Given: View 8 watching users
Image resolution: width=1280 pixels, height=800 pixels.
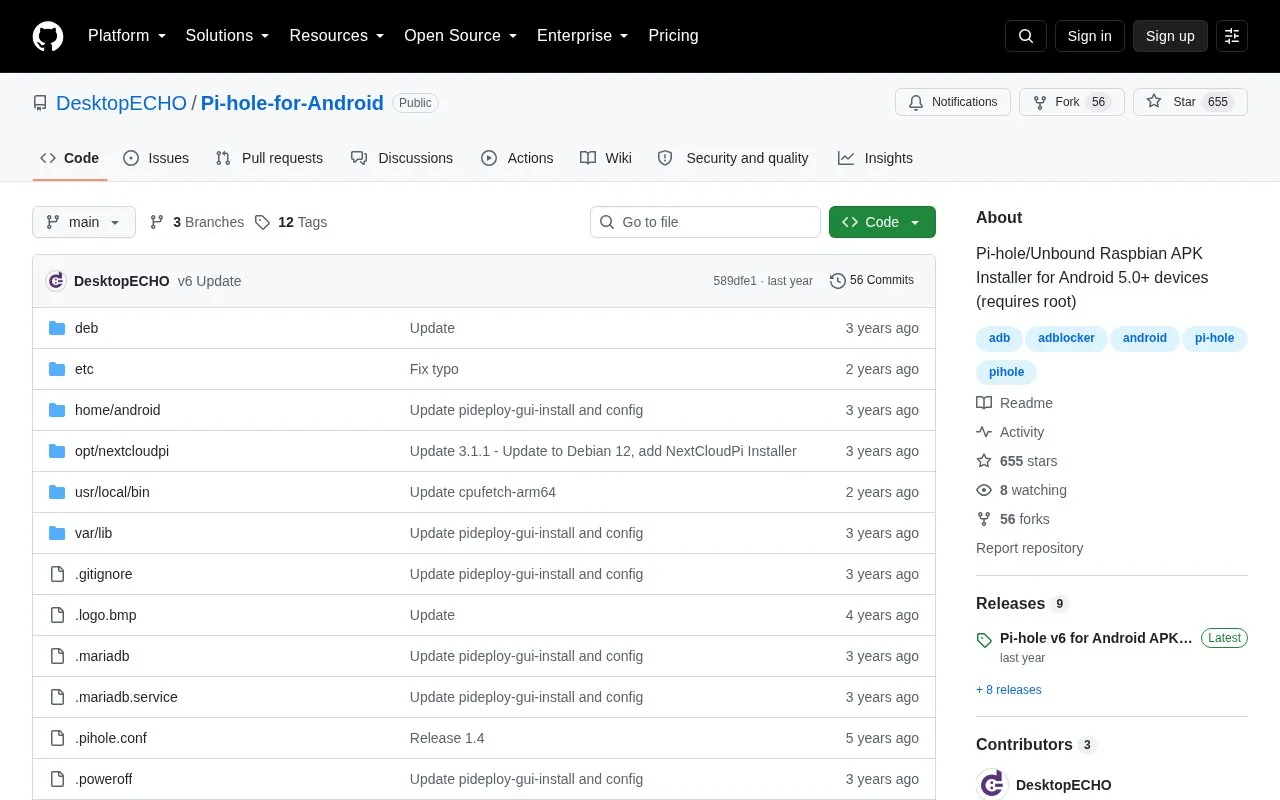Looking at the screenshot, I should (x=1022, y=490).
